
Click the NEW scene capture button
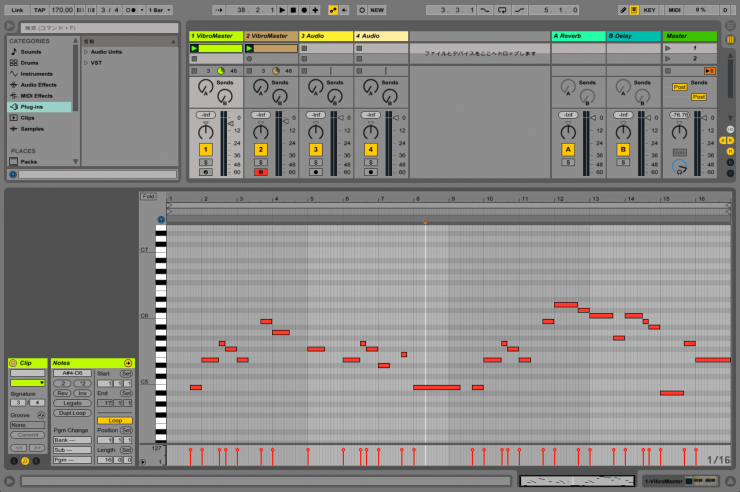tap(377, 10)
